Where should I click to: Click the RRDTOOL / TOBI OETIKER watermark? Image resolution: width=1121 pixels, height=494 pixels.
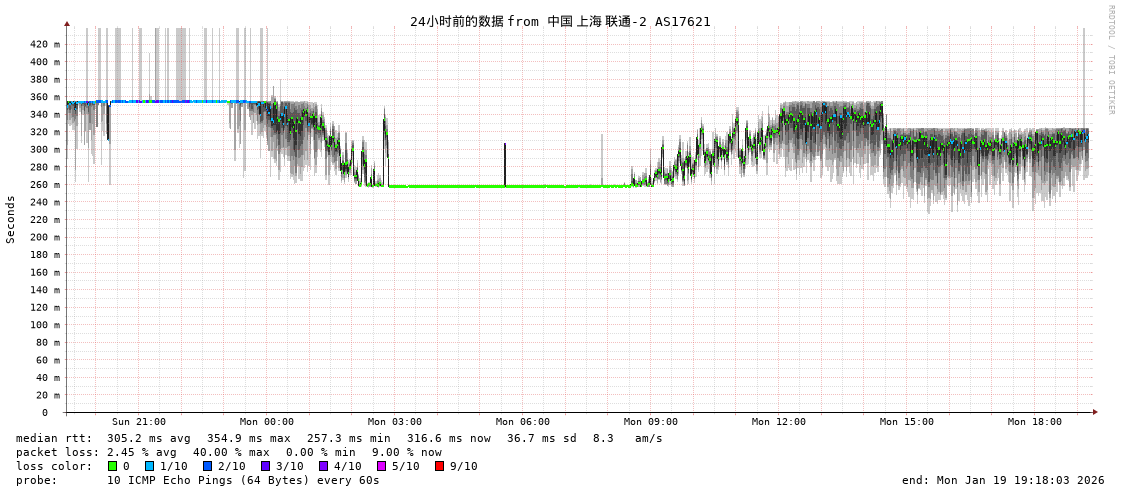[x=1110, y=60]
